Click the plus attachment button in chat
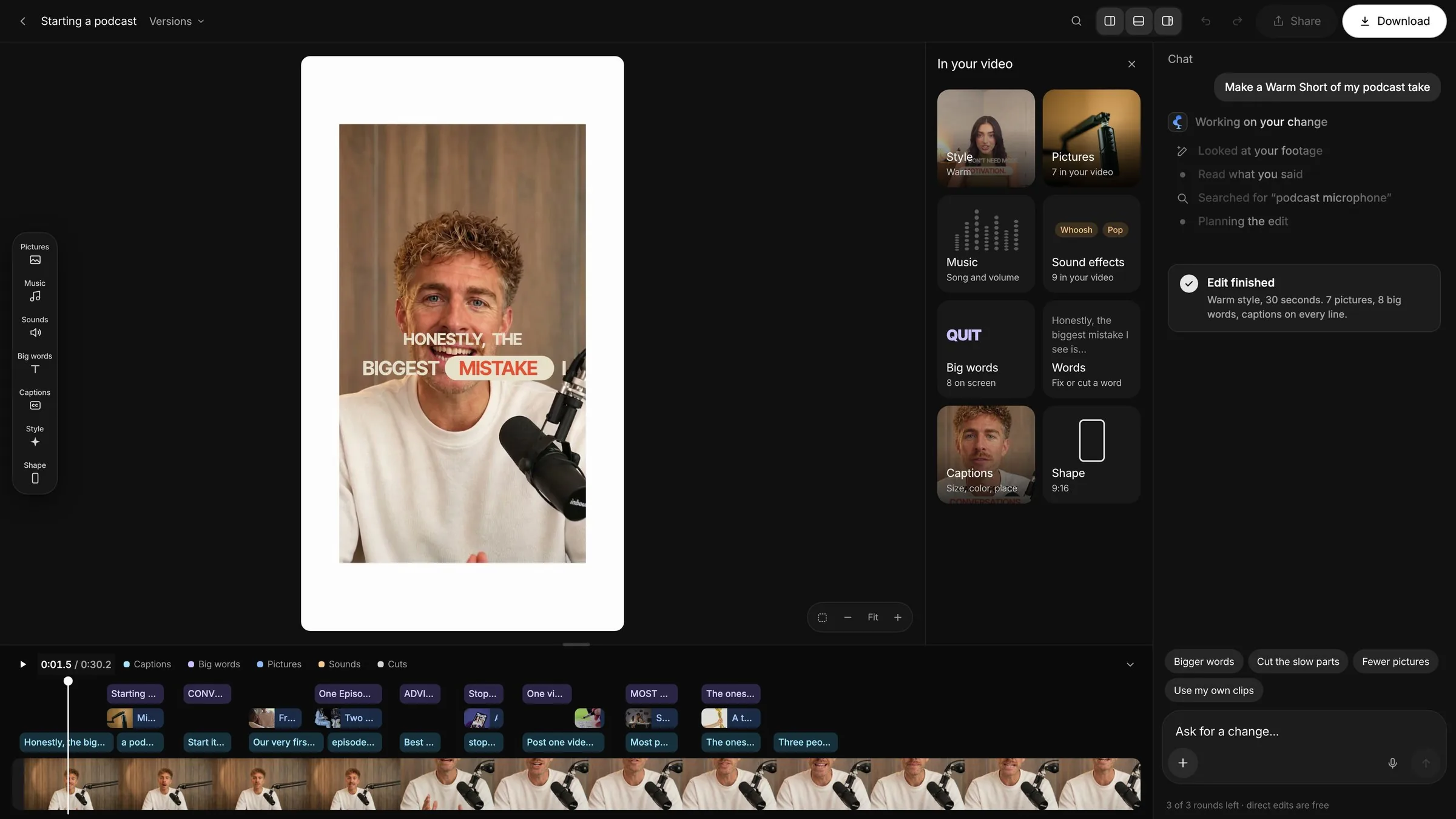1456x819 pixels. [x=1183, y=763]
